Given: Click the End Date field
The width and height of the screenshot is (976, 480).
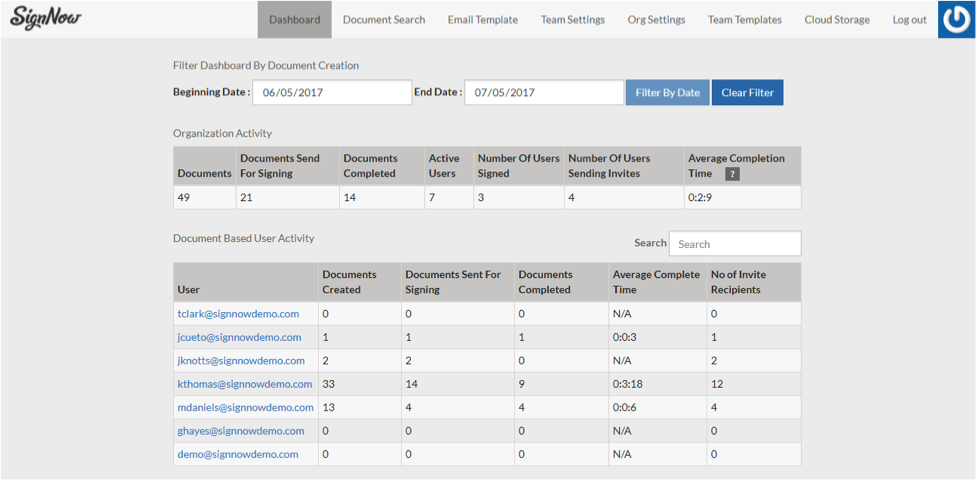Looking at the screenshot, I should point(544,93).
